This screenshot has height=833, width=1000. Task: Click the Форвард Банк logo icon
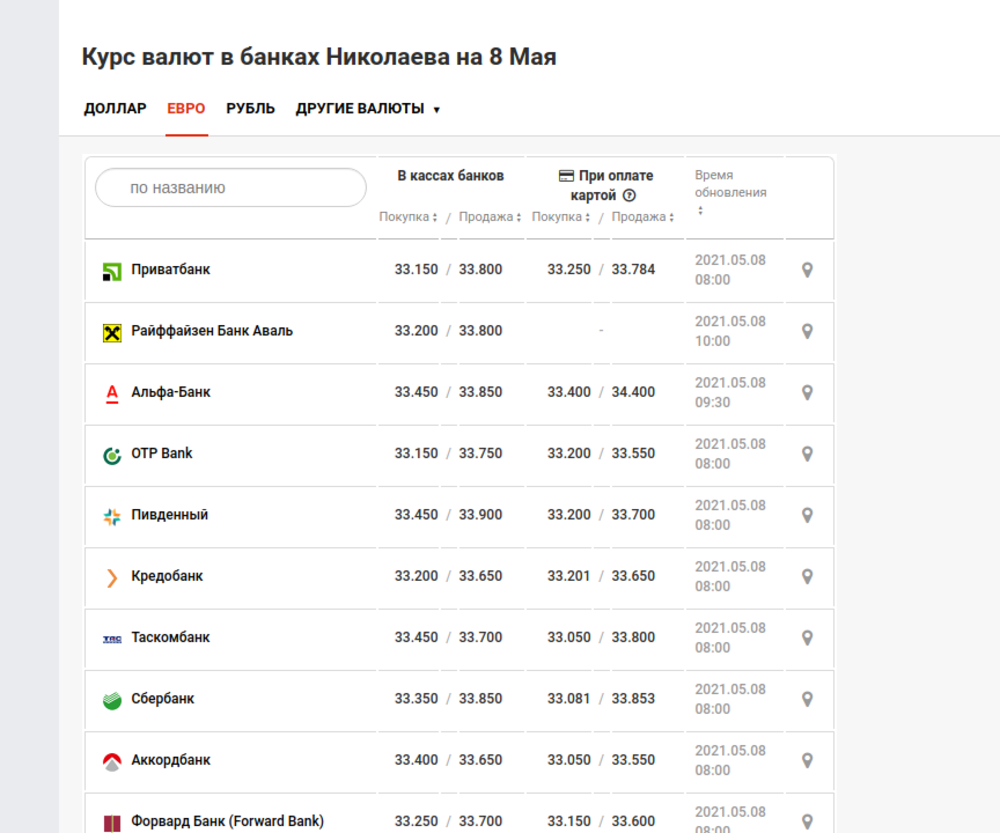point(112,823)
